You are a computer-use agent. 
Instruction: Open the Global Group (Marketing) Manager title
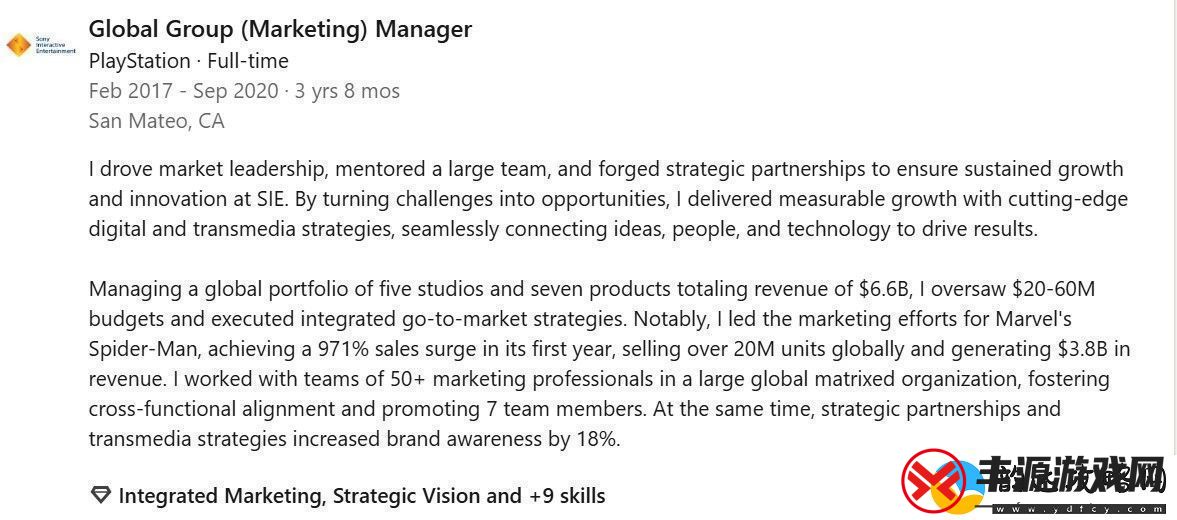click(280, 29)
